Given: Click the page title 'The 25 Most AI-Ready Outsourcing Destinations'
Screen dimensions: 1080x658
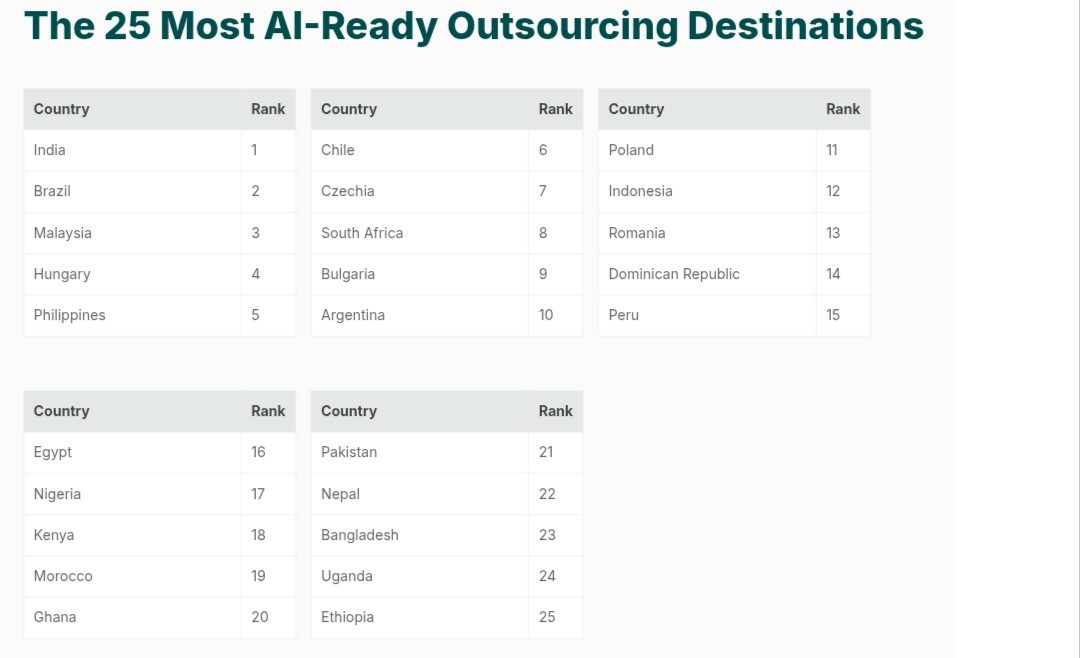Looking at the screenshot, I should (x=474, y=27).
